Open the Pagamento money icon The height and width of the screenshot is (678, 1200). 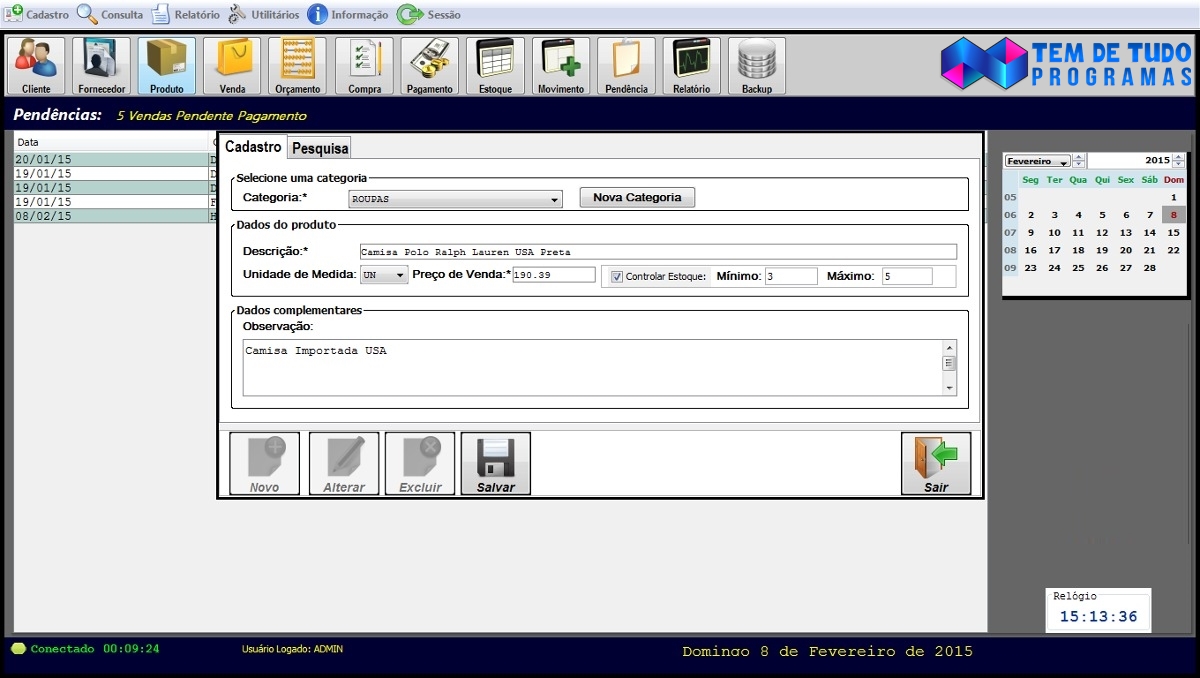[430, 66]
